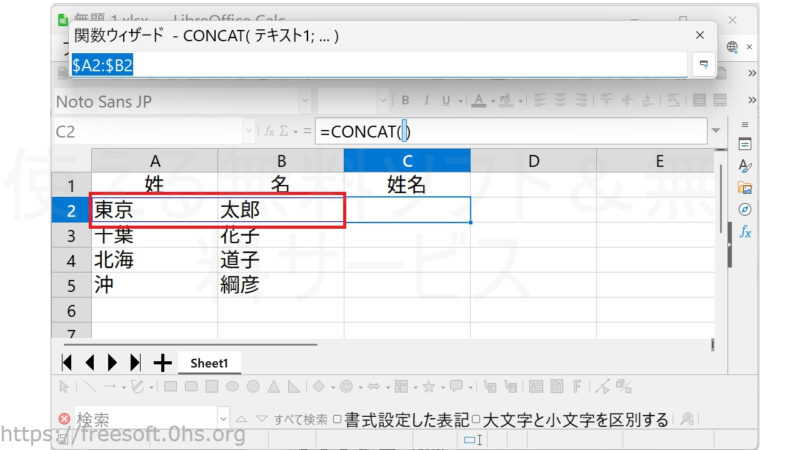
Task: Enable 大文字と小文字を区別する checkbox
Action: 477,420
